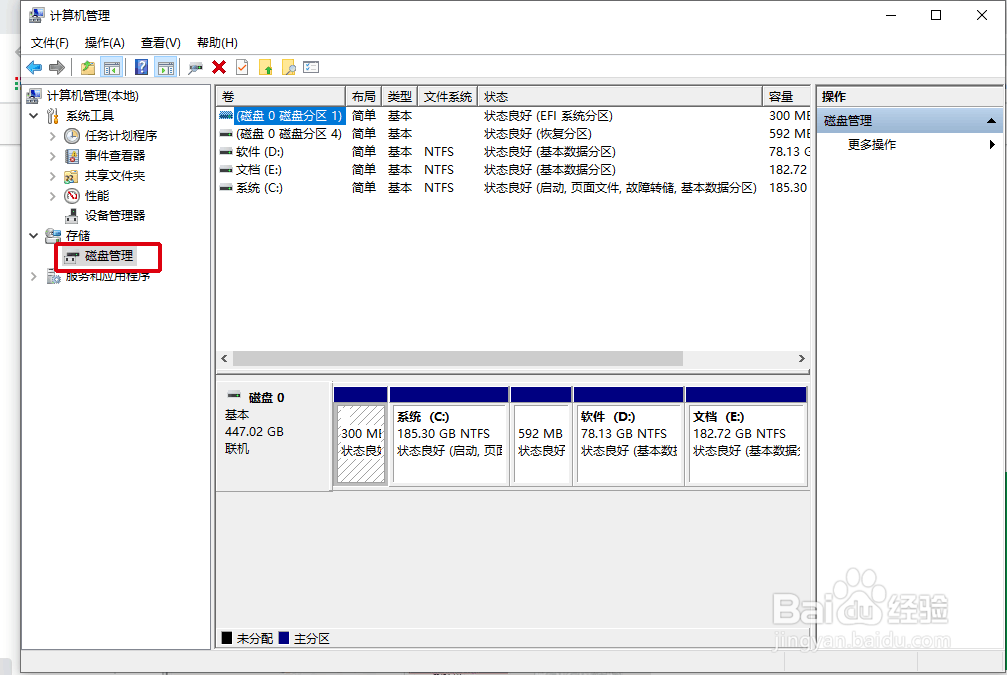Click the 任务计划程序 clock icon

72,136
